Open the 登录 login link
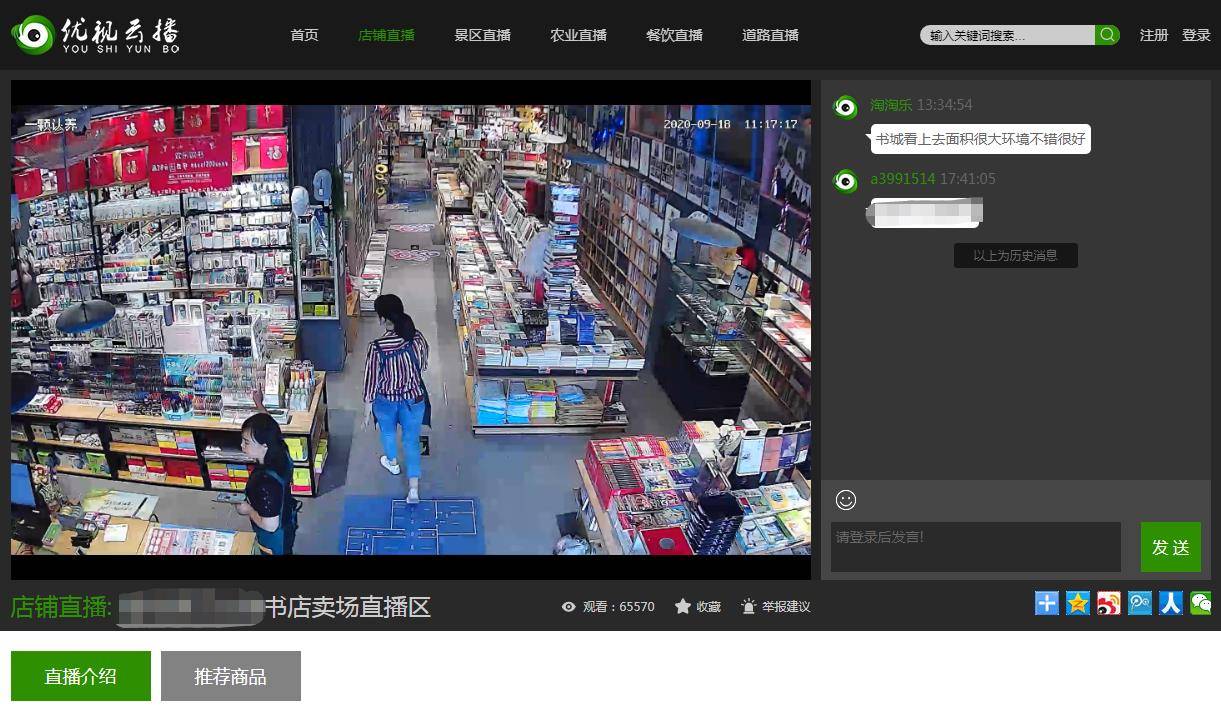 point(1196,34)
